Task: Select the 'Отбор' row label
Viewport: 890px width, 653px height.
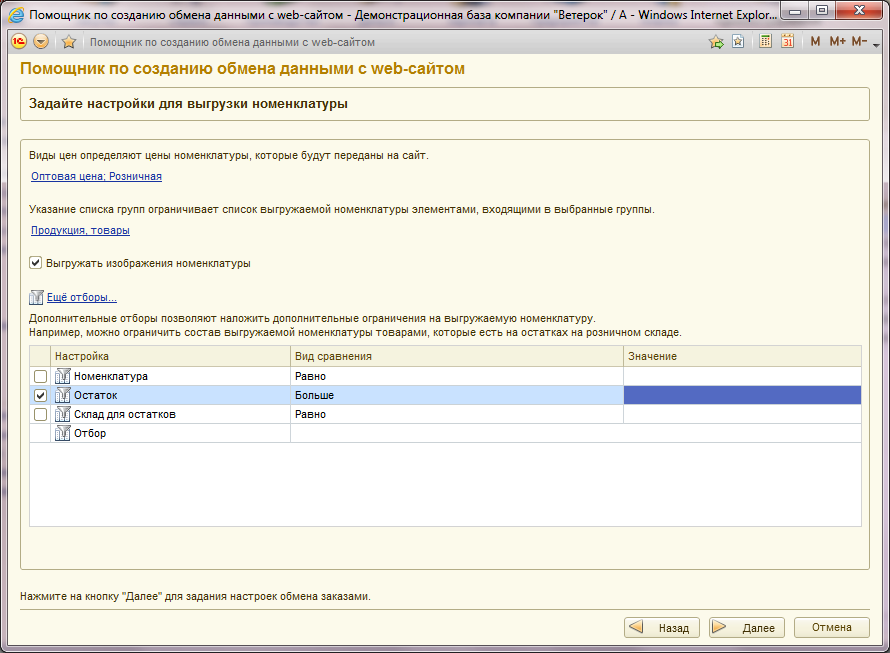Action: (x=90, y=433)
